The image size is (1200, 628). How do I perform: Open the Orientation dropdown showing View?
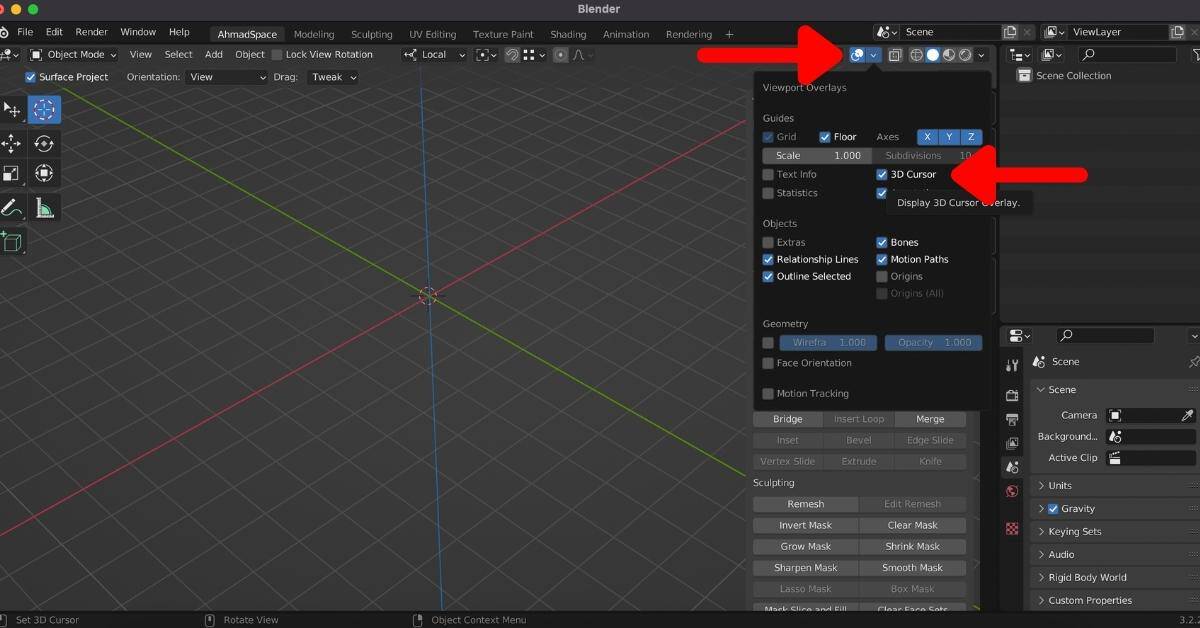click(x=227, y=76)
